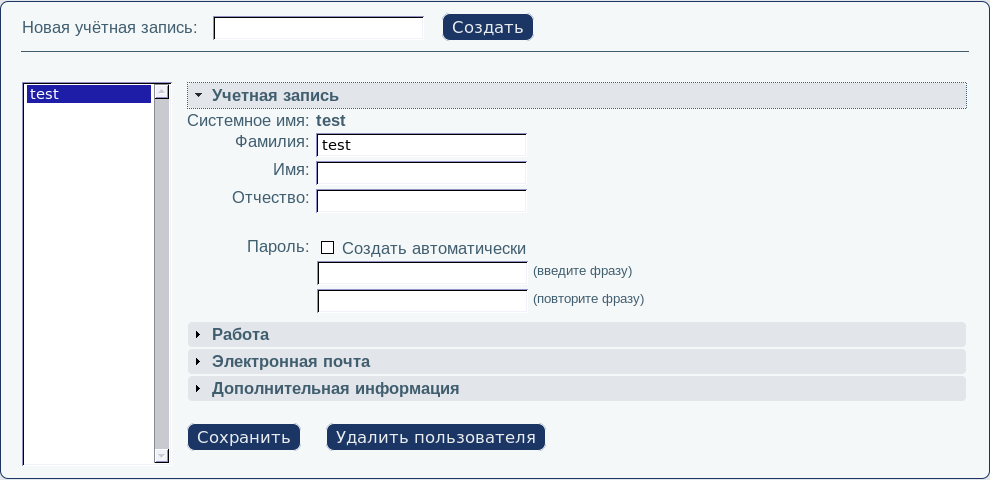Click the password field labeled повторите фразу
The image size is (990, 480).
421,300
